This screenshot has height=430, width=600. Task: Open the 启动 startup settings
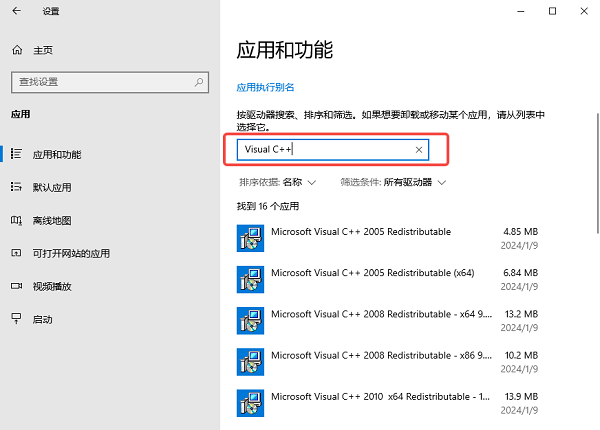coord(42,319)
